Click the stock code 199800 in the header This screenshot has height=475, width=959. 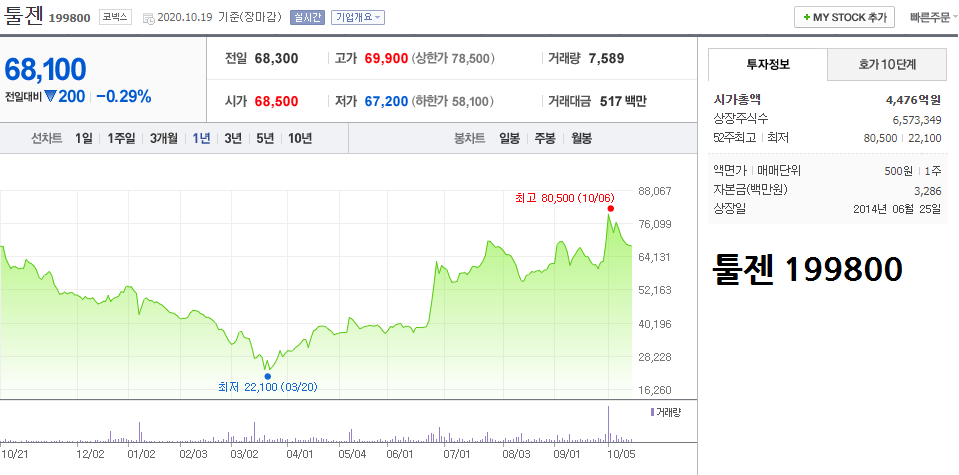[x=69, y=17]
